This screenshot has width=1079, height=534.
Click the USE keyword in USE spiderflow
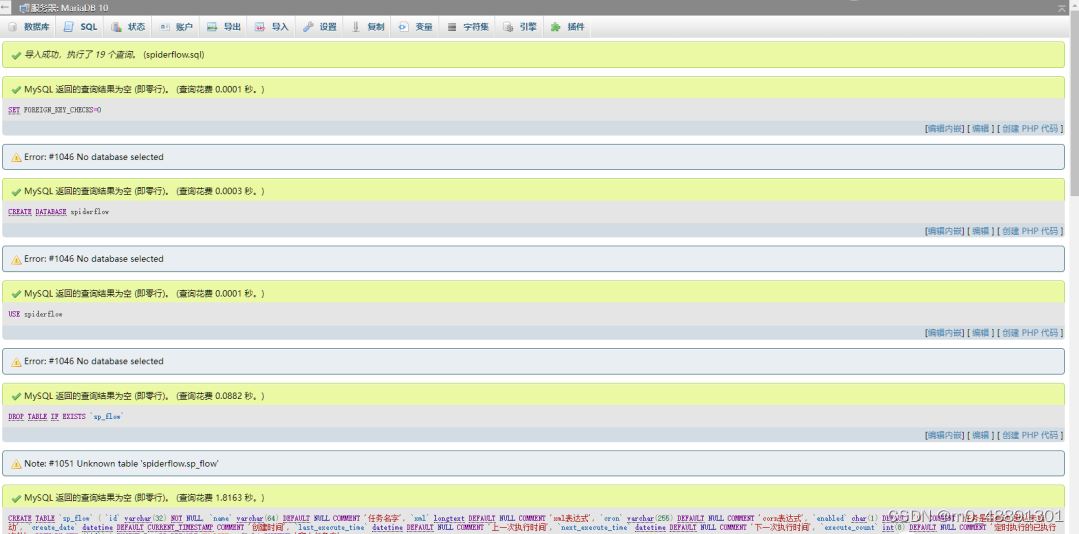14,314
